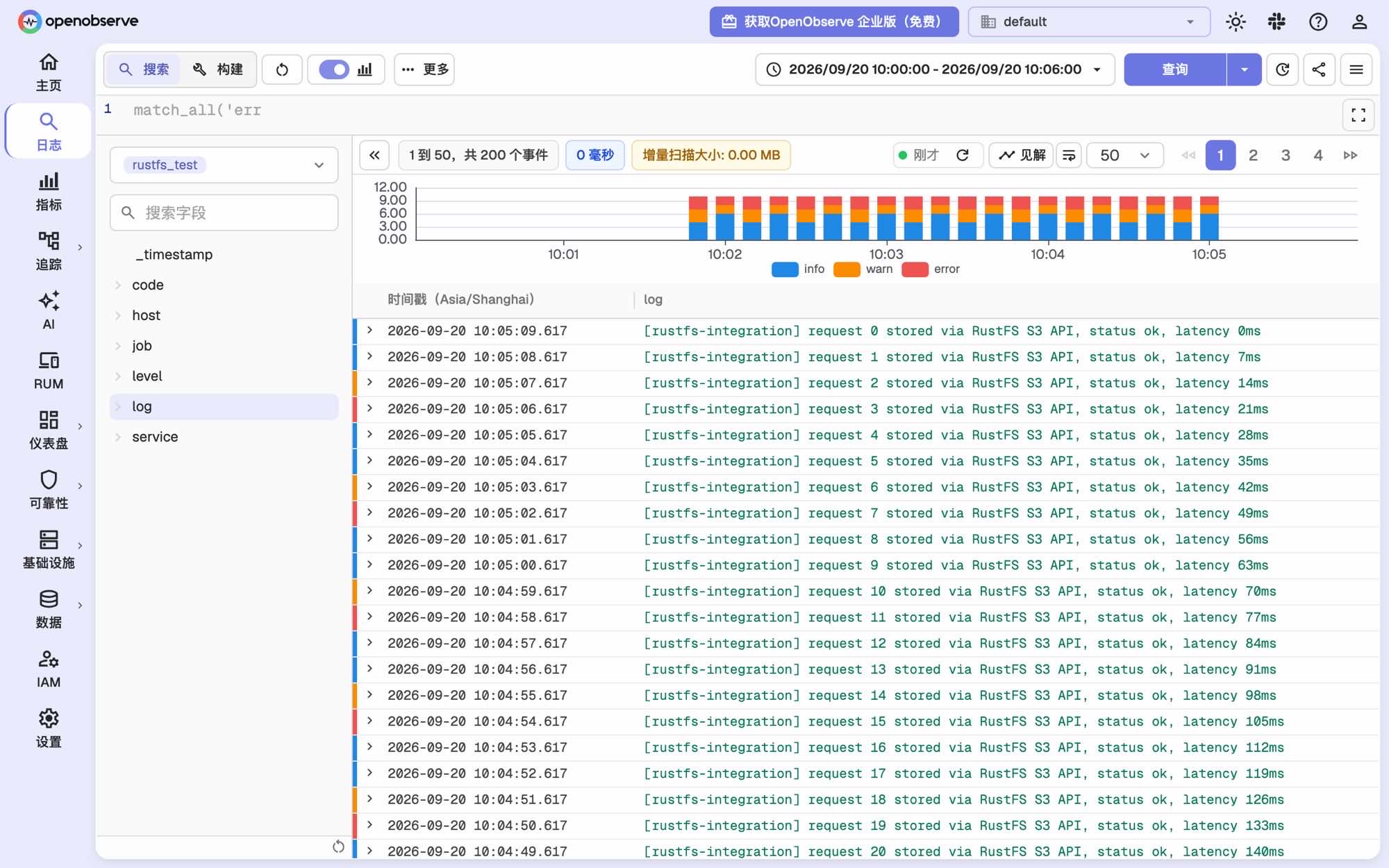The image size is (1389, 868).
Task: Open the default organization dropdown
Action: point(1088,22)
